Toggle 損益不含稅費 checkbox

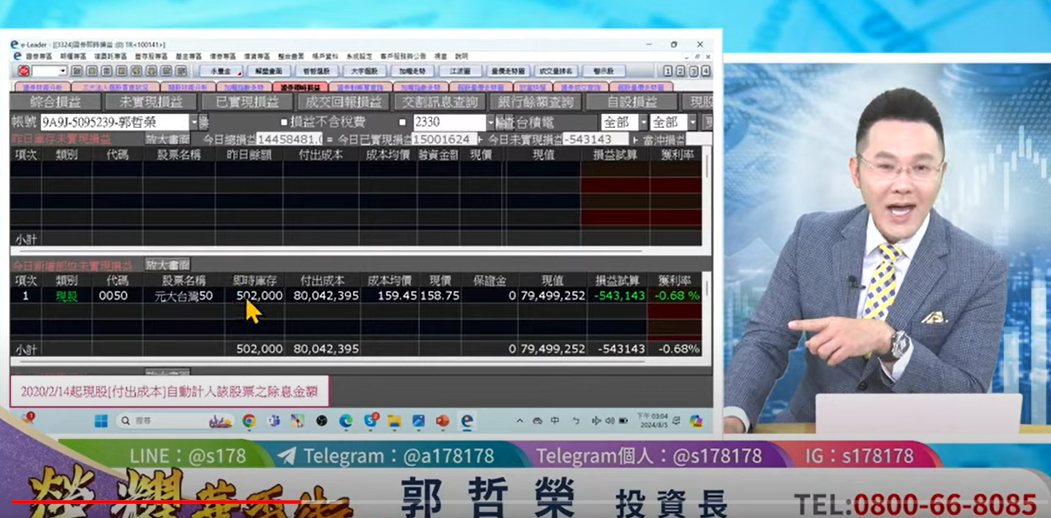point(284,122)
